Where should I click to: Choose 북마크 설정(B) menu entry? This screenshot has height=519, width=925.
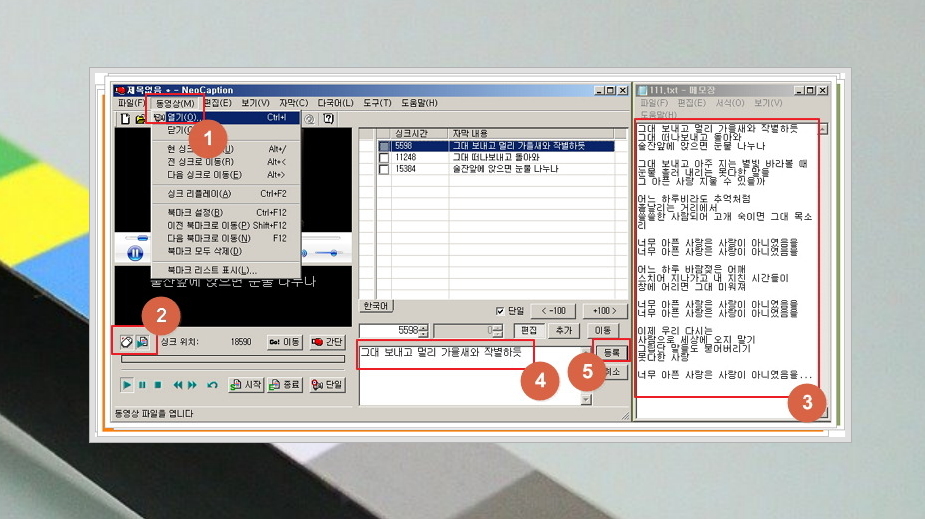tap(226, 212)
